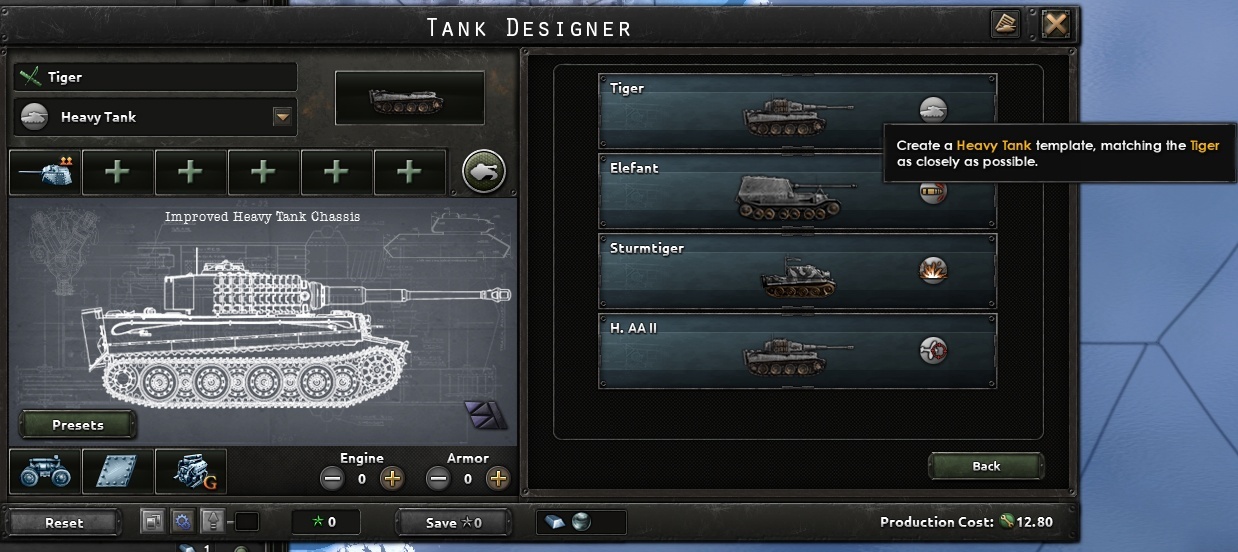Screen dimensions: 1238x552
Task: Add module in first empty plus slot
Action: pos(118,172)
